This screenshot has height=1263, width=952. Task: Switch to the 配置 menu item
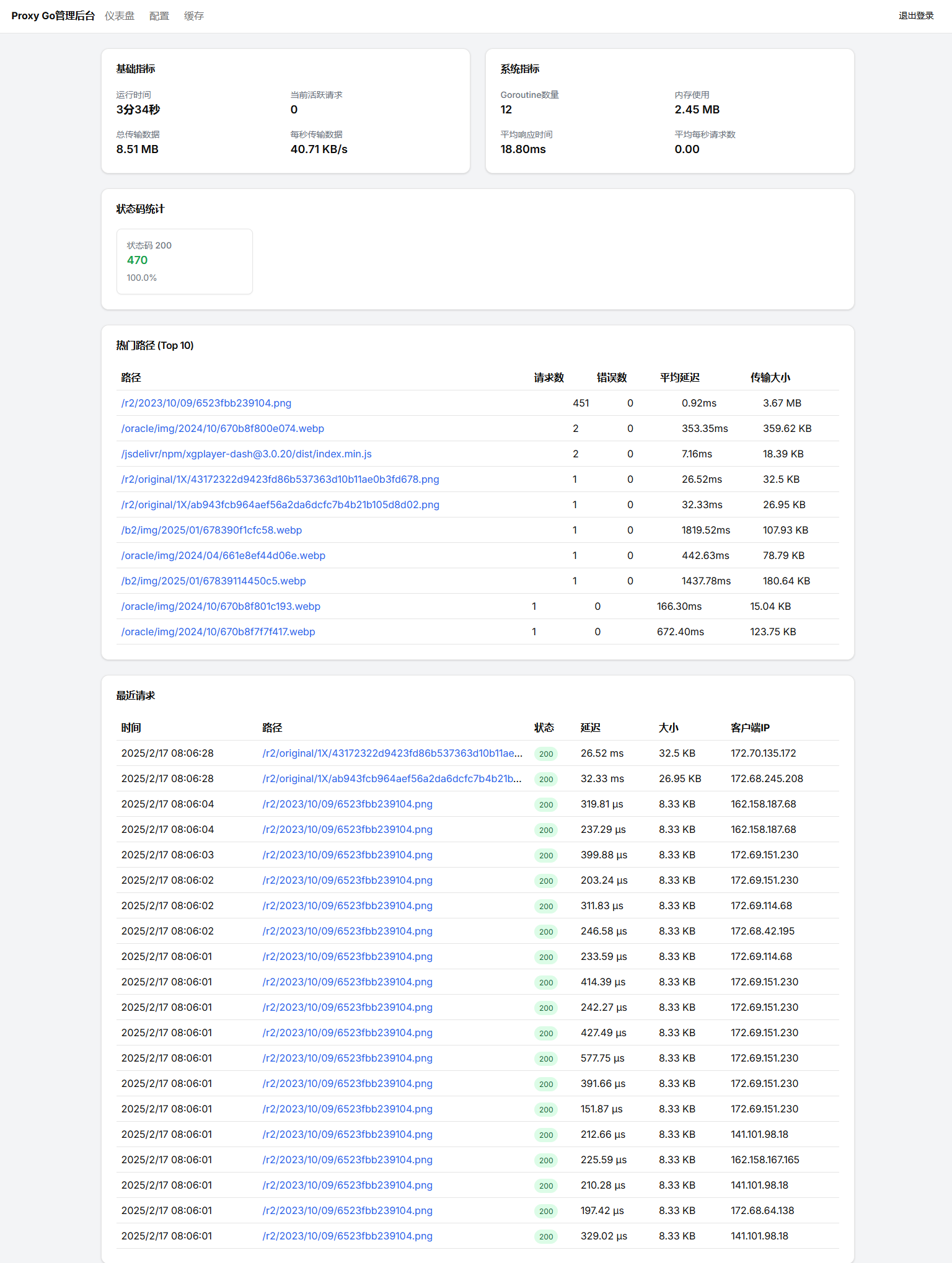[159, 16]
